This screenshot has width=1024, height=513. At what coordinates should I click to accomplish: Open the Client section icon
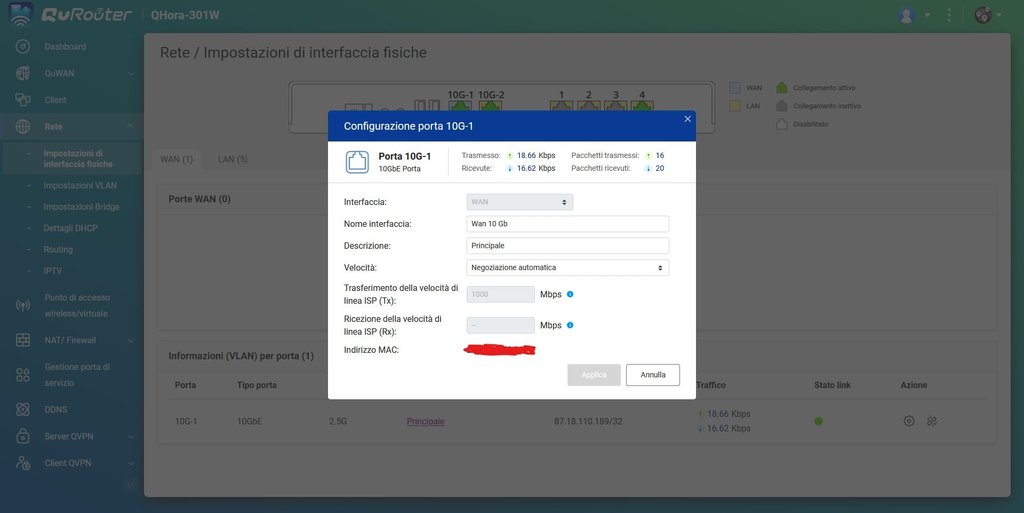22,100
